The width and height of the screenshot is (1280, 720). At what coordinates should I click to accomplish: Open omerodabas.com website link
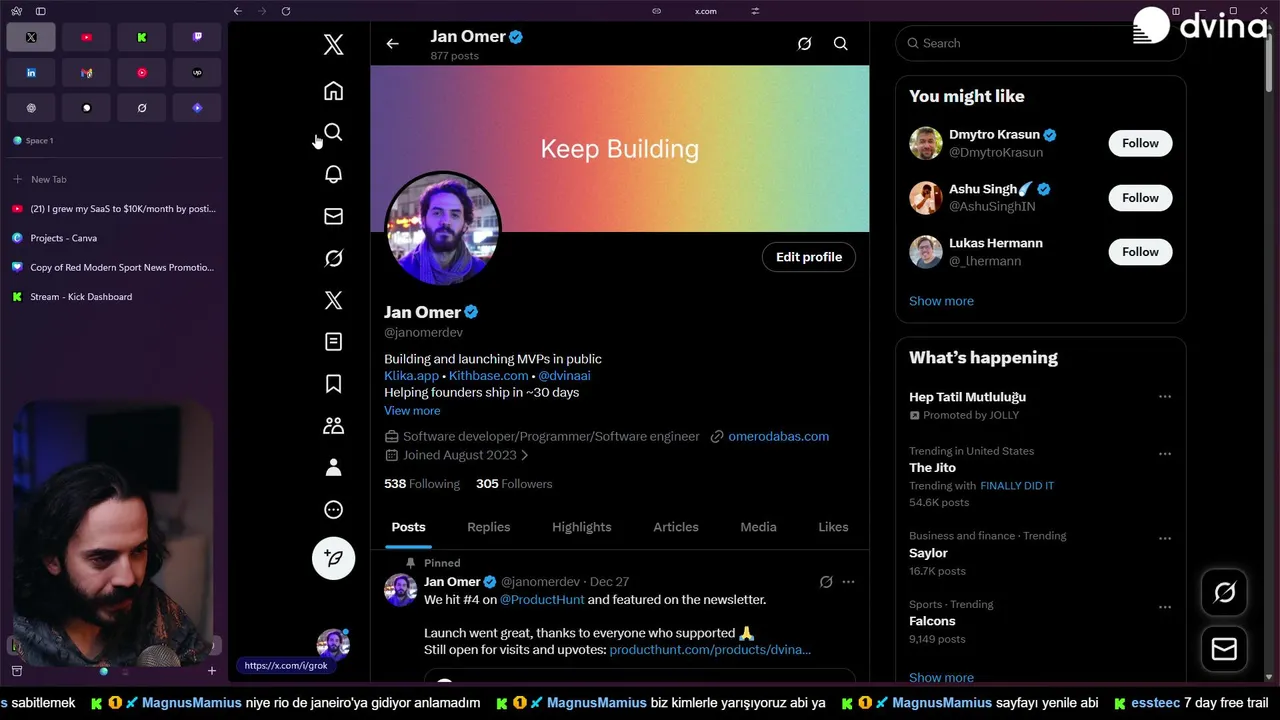tap(779, 436)
